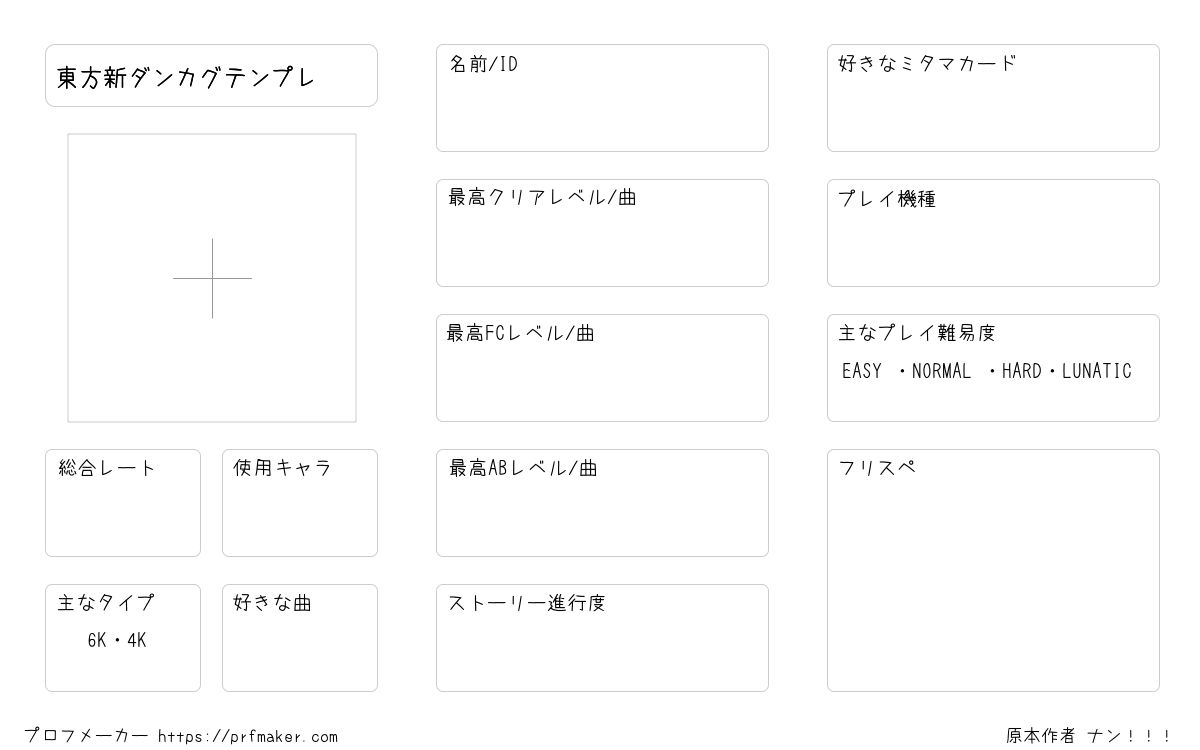Click the 好きなミタマカード field
1200x750 pixels.
coord(993,98)
